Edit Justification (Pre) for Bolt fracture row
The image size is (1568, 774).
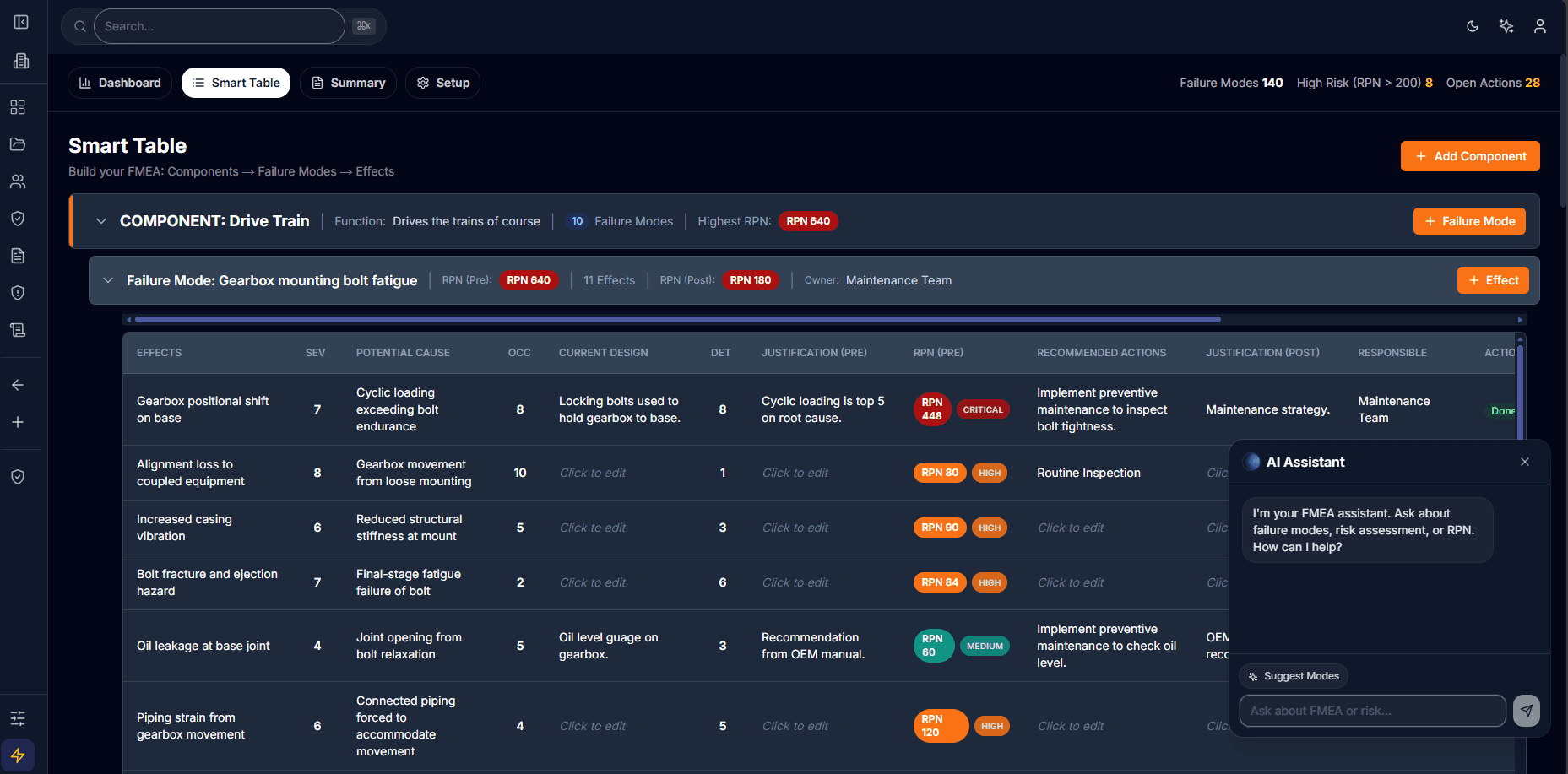pos(795,582)
